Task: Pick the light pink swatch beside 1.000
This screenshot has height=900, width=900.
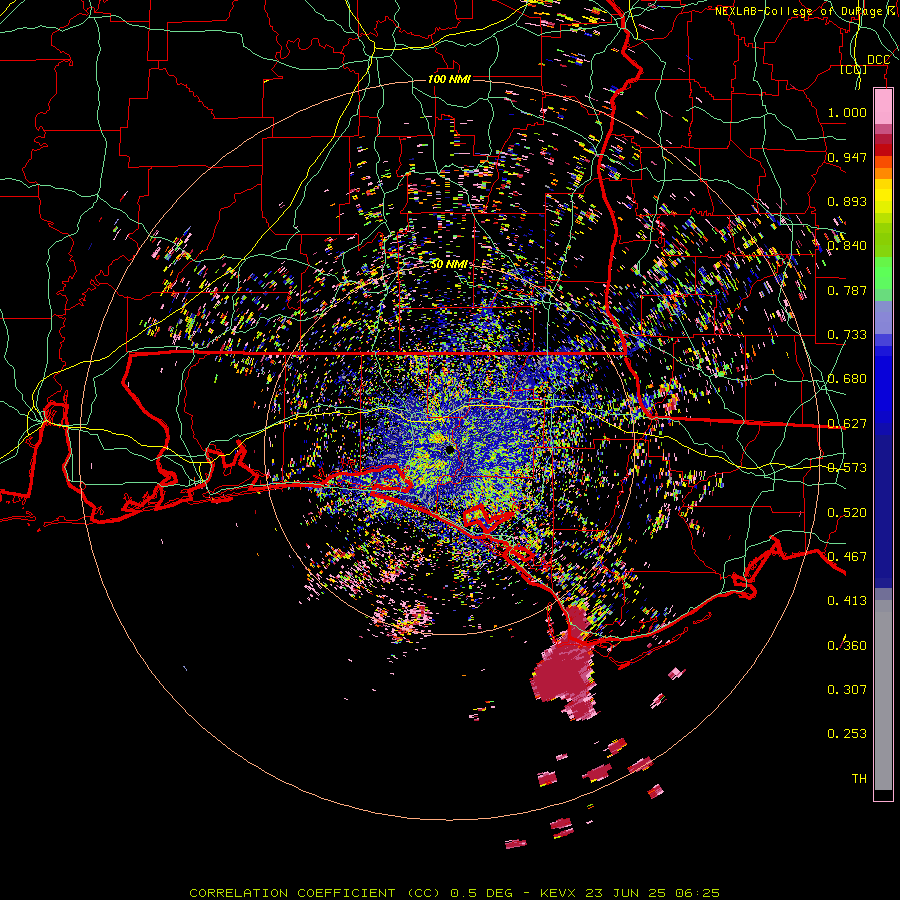Action: (x=883, y=107)
